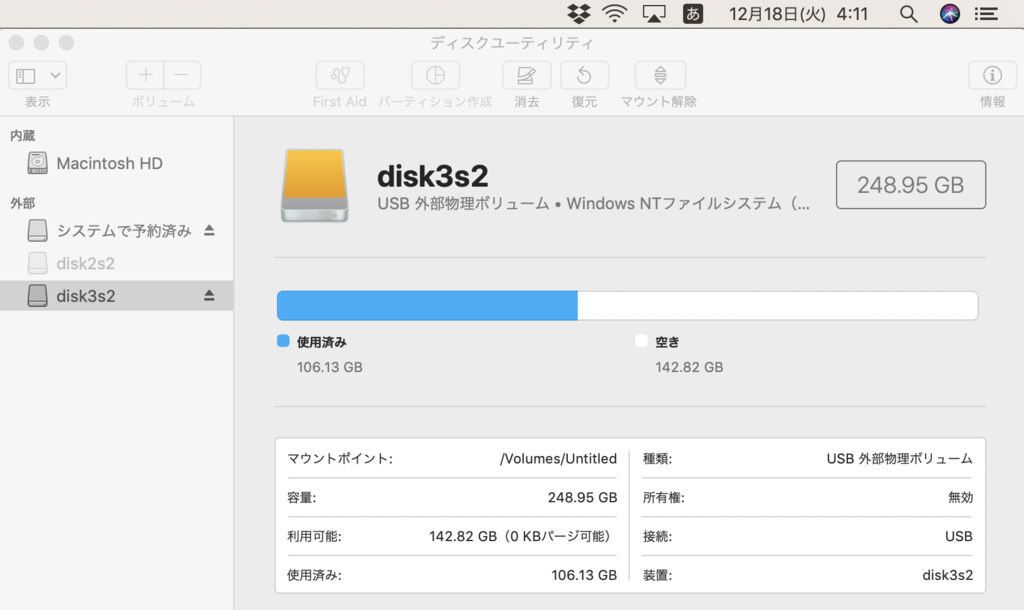Image resolution: width=1024 pixels, height=610 pixels.
Task: Click the 装置 value disk3s2
Action: coord(948,575)
